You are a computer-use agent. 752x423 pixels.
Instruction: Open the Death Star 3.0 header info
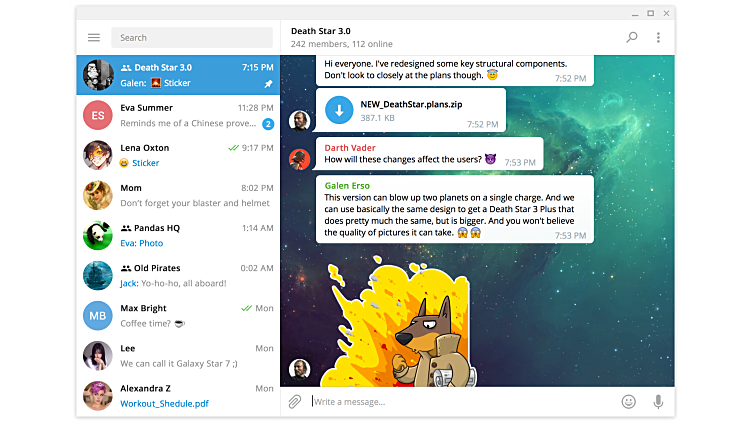330,38
